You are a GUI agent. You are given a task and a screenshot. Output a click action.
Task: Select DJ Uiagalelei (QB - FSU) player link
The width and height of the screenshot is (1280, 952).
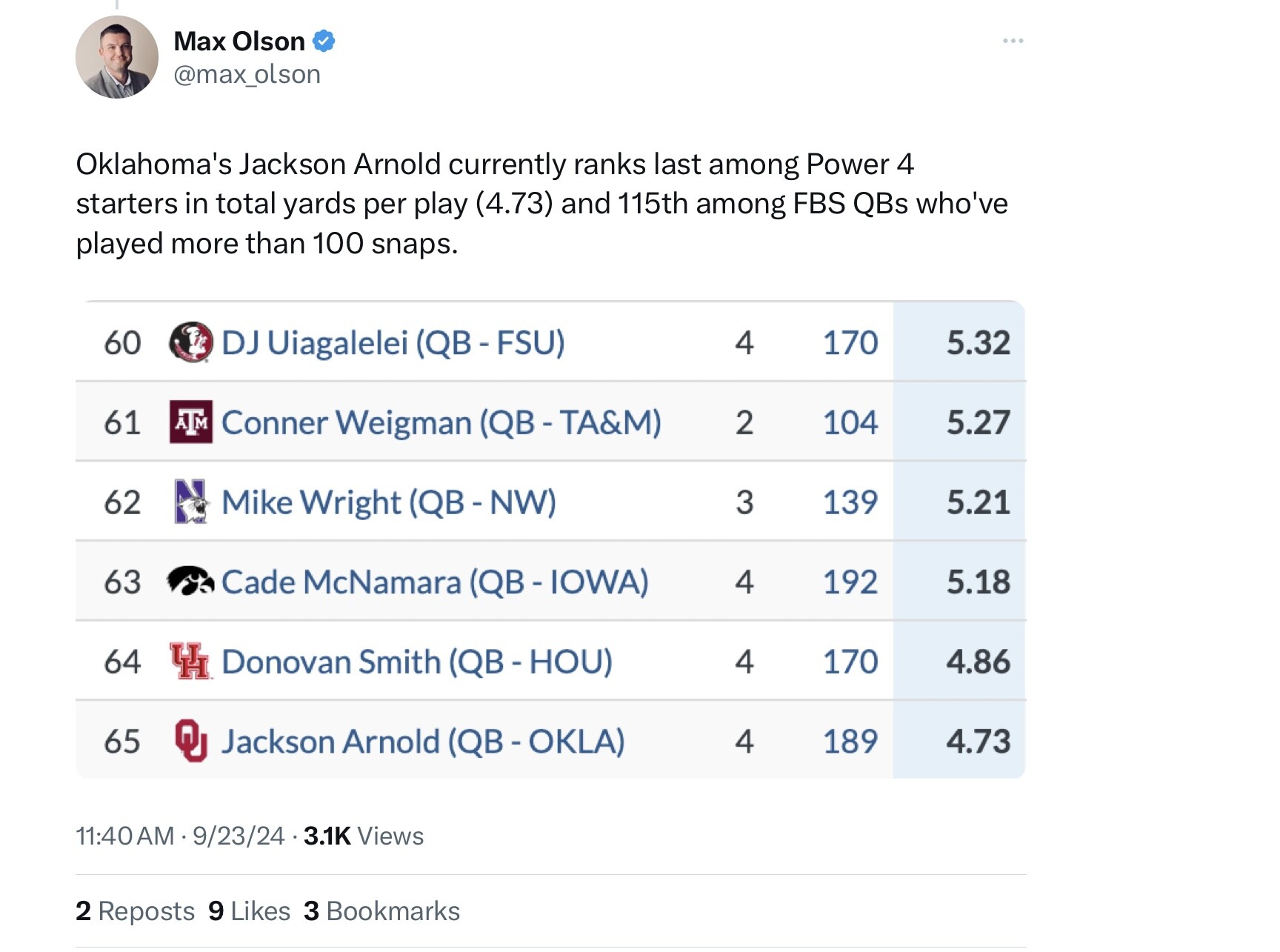[x=393, y=342]
